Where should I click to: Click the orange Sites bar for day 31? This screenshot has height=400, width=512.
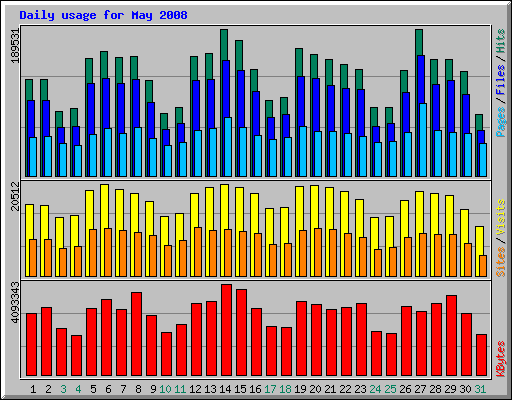483,266
